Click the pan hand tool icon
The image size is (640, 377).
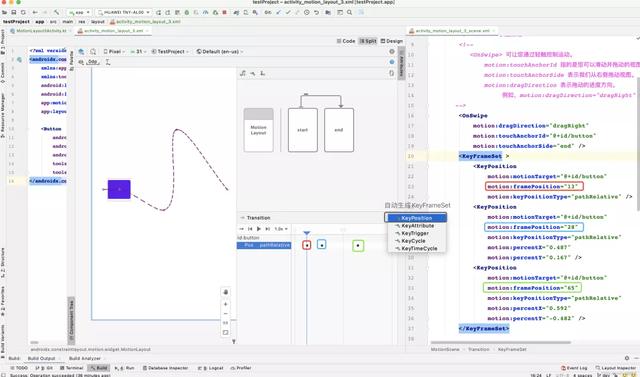pyautogui.click(x=226, y=292)
